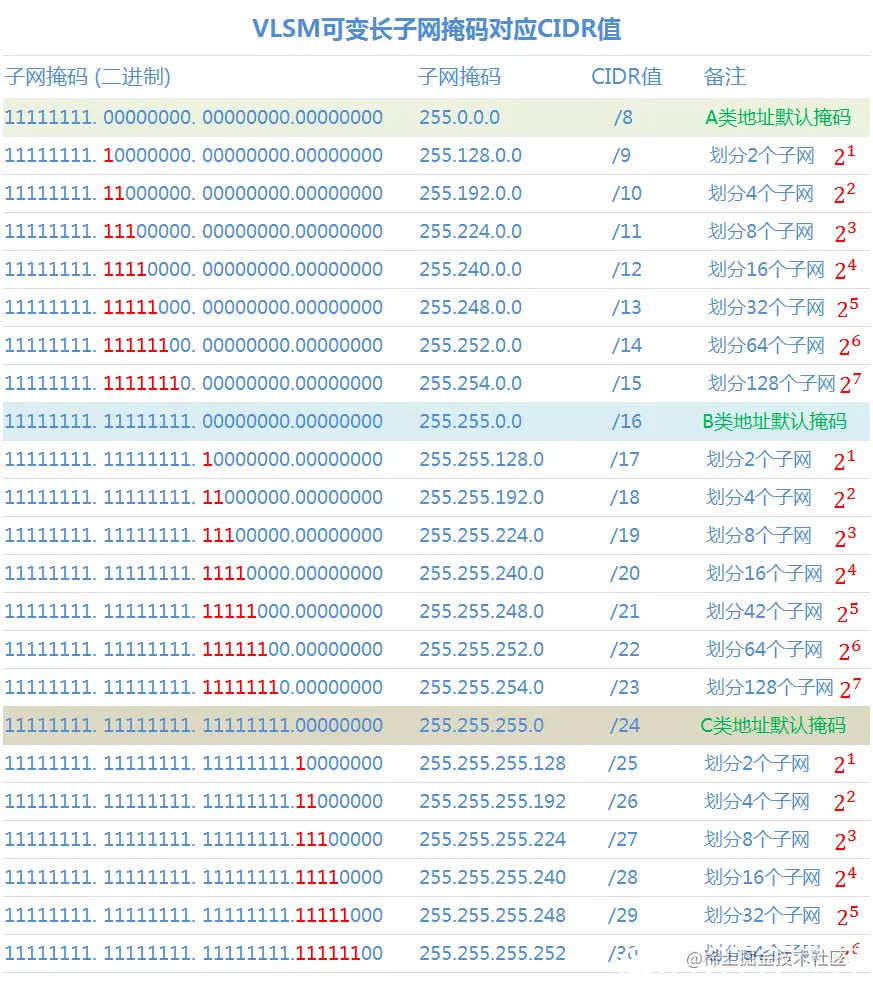Image resolution: width=873 pixels, height=995 pixels.
Task: Select 划分128个子网 in the /15 row
Action: [x=771, y=383]
